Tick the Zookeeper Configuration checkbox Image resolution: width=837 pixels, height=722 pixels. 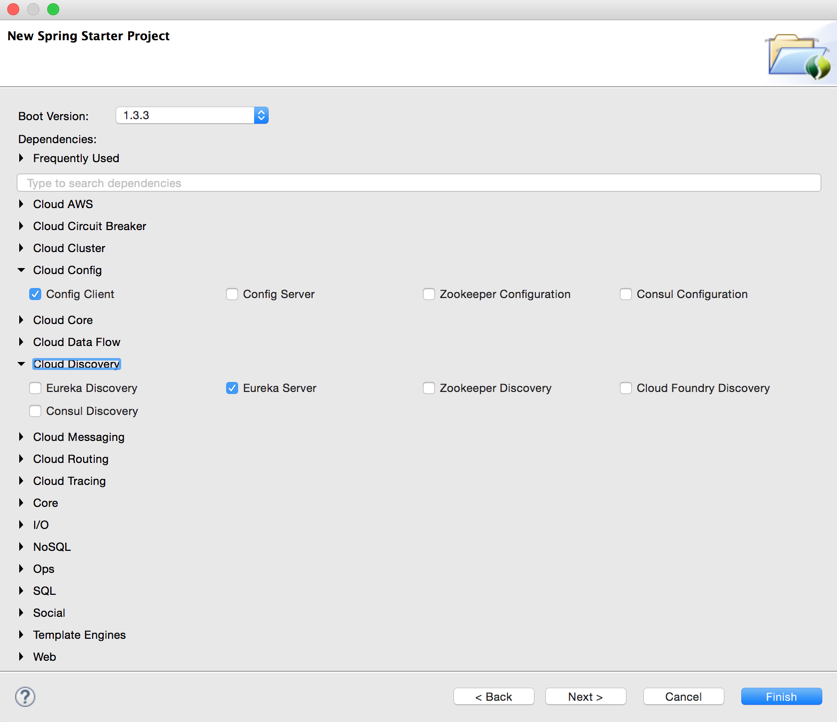429,294
